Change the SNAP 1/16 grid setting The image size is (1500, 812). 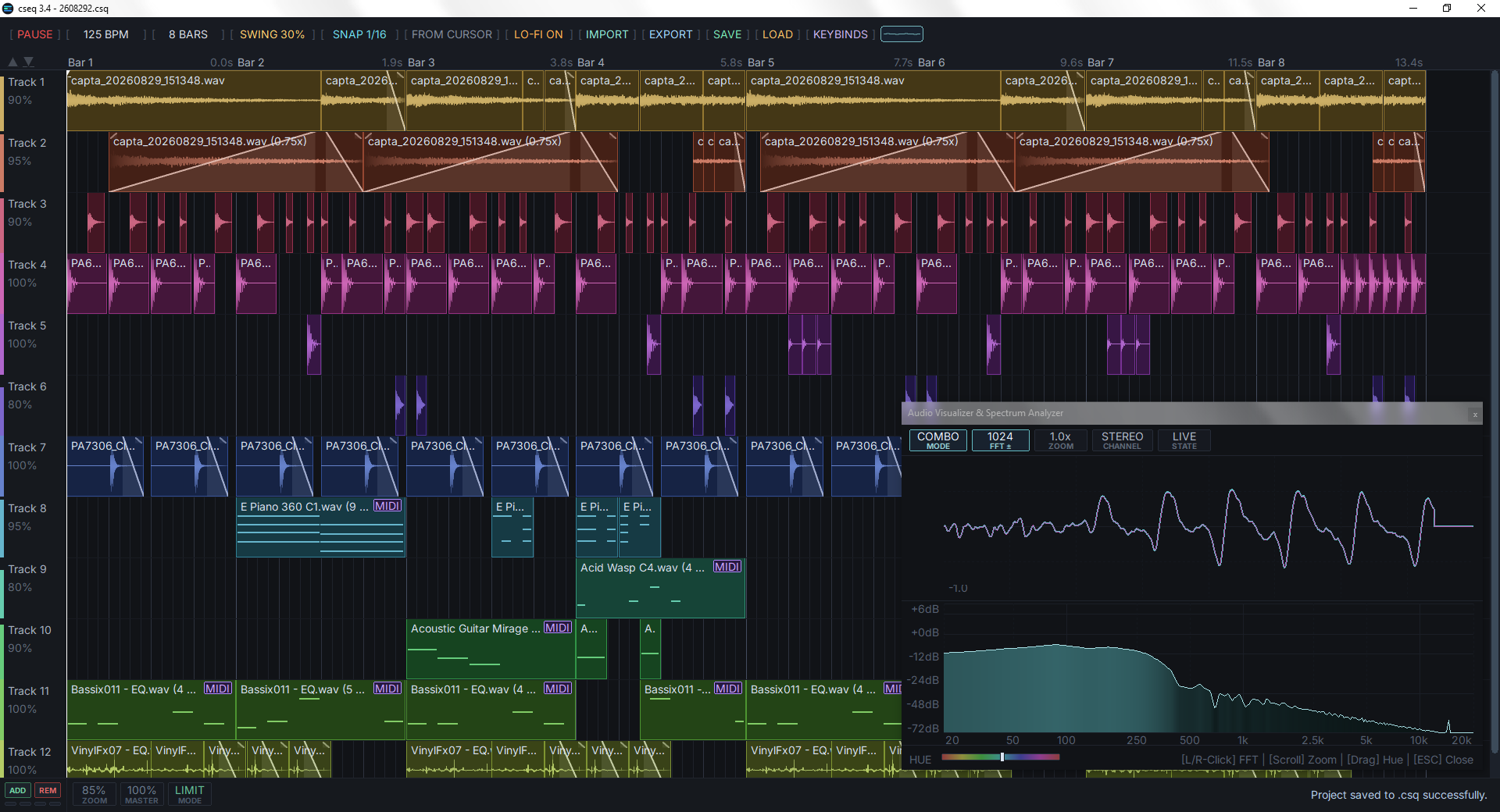359,34
